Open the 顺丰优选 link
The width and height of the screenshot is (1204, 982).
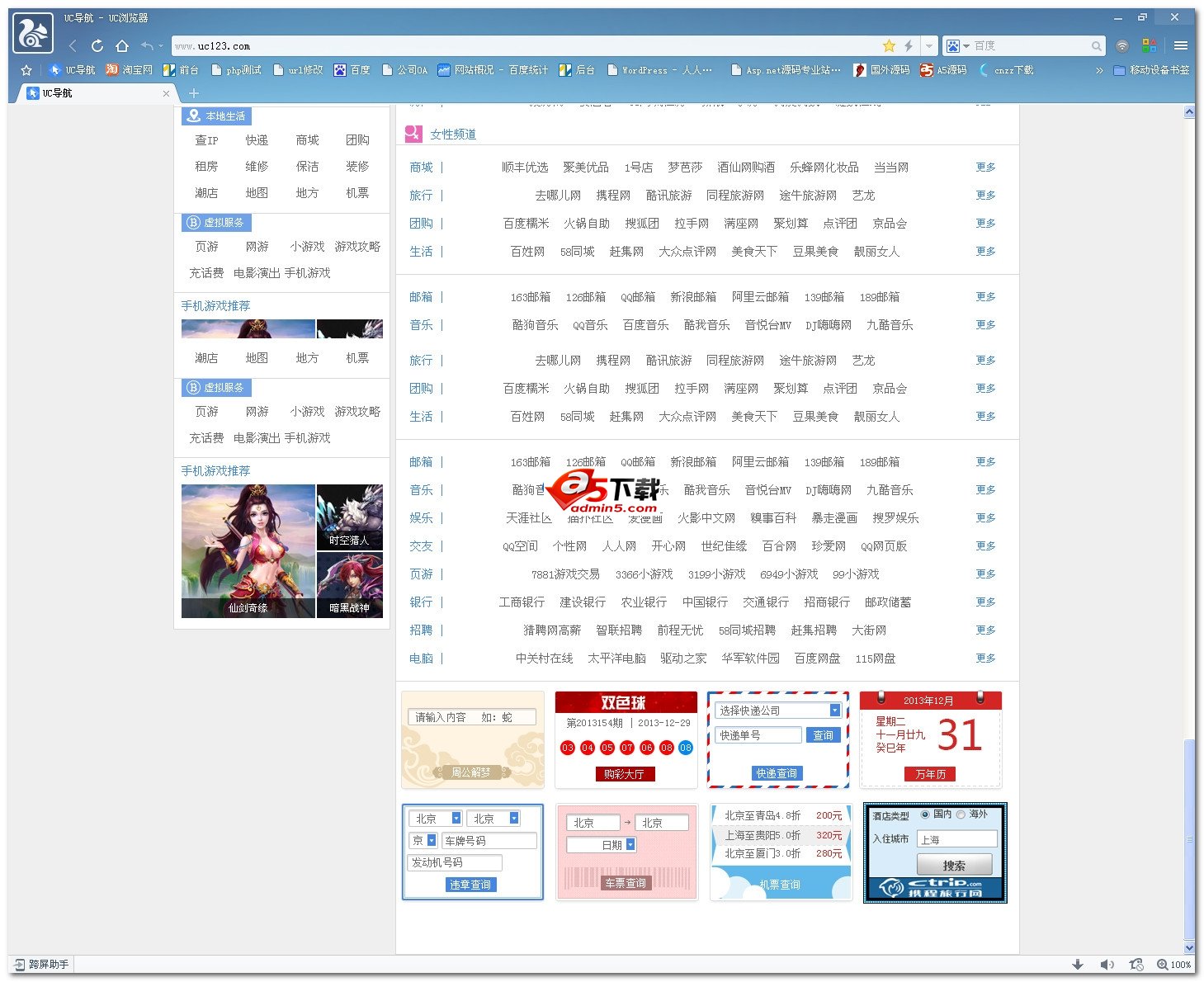tap(525, 168)
